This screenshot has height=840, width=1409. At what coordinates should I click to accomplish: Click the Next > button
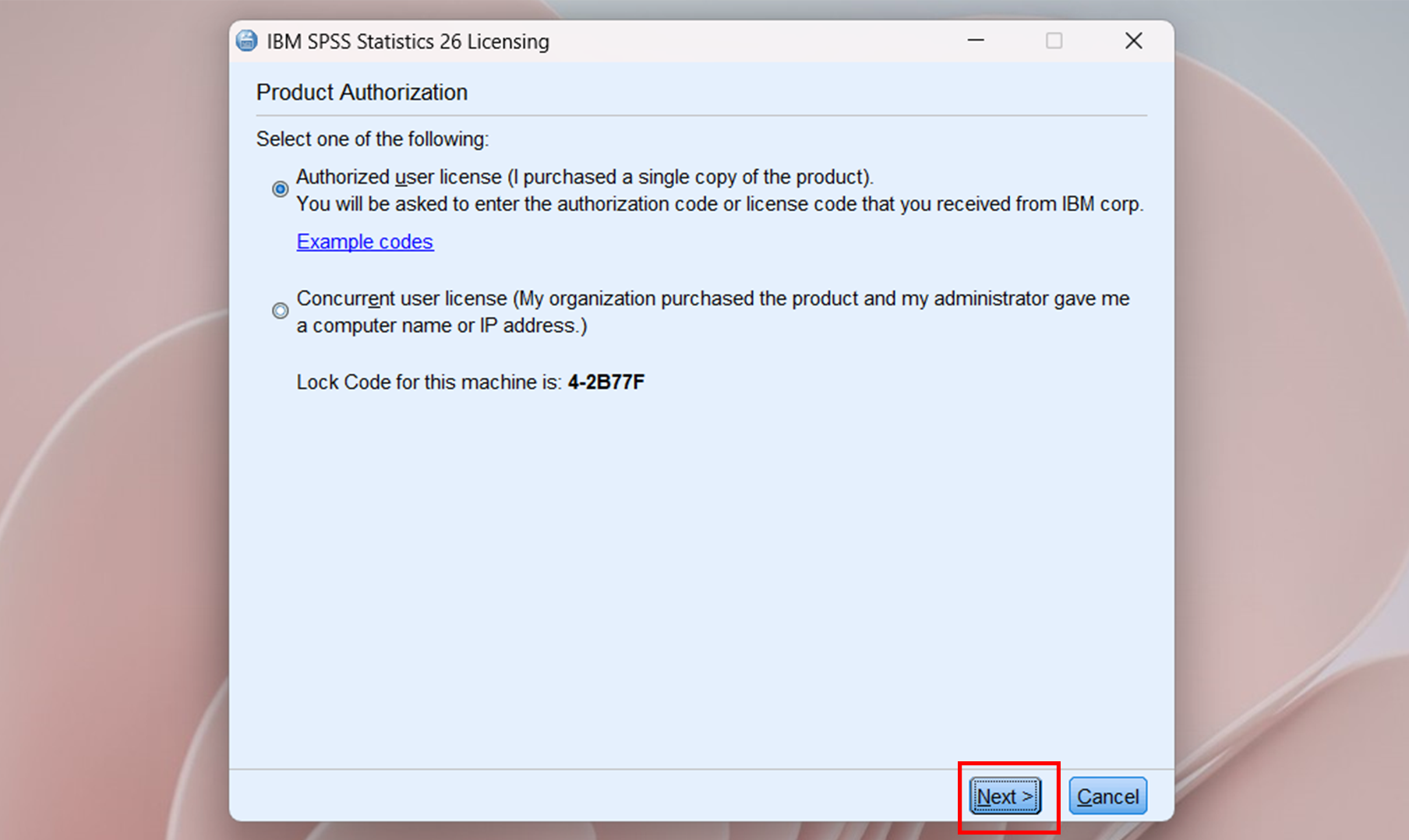1005,796
